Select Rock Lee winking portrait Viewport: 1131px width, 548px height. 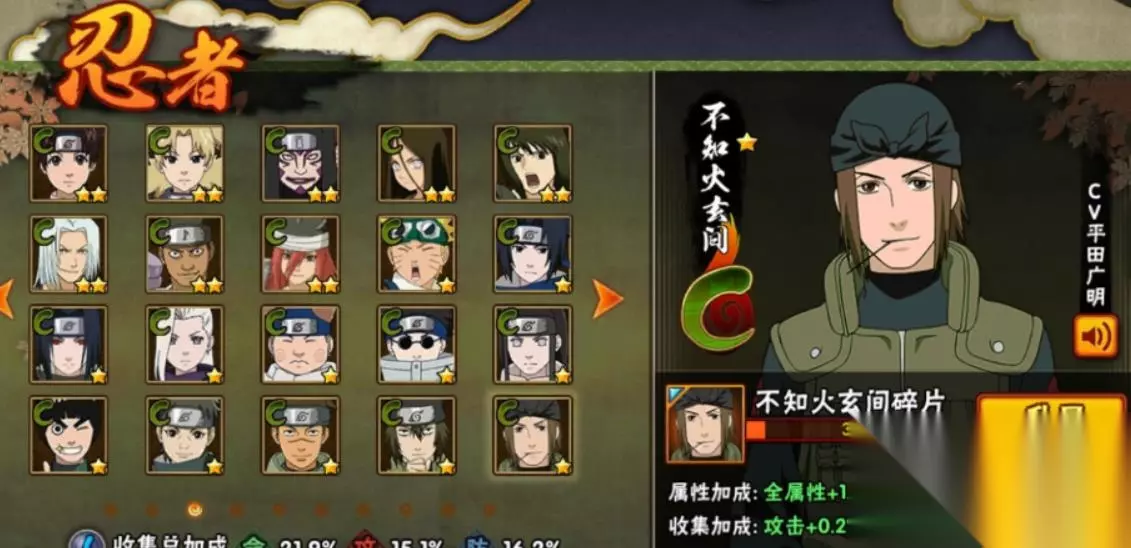point(69,436)
